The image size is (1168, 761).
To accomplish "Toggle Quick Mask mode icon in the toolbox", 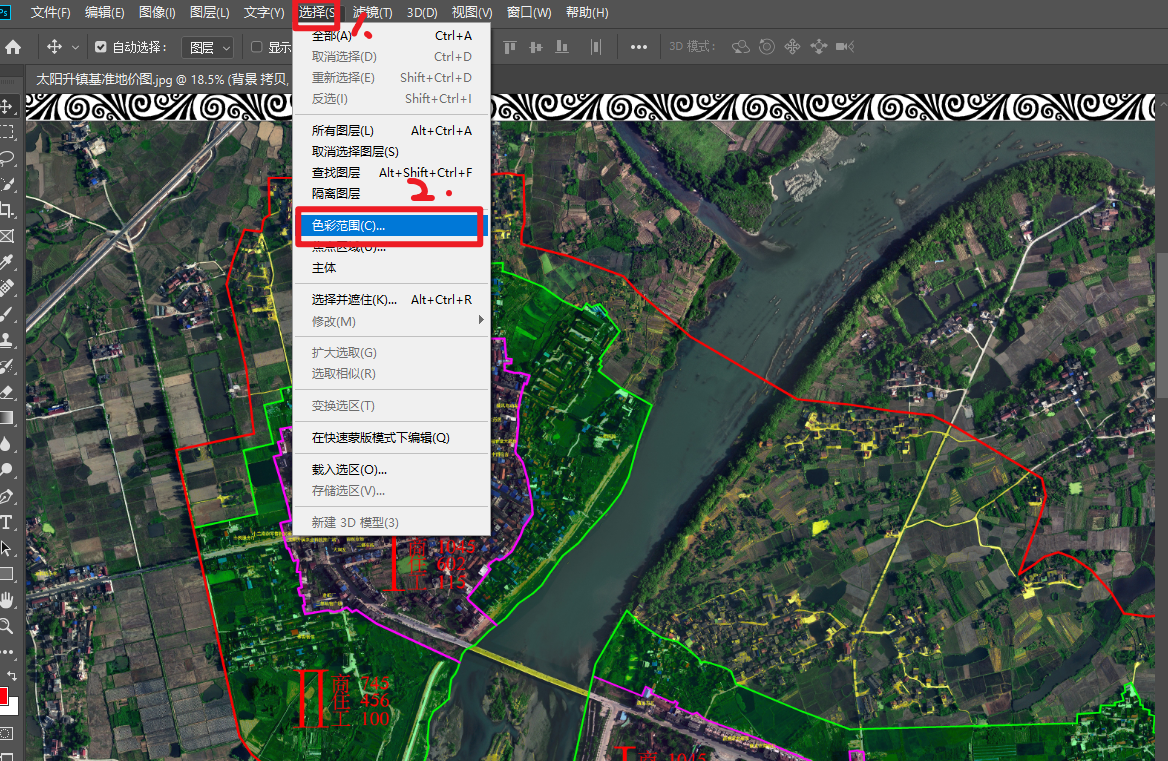I will point(6,733).
